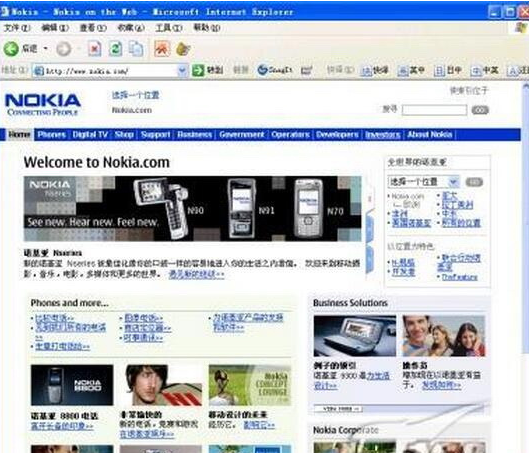
Task: Click the link under Nokia 8800 heading
Action: coord(62,426)
